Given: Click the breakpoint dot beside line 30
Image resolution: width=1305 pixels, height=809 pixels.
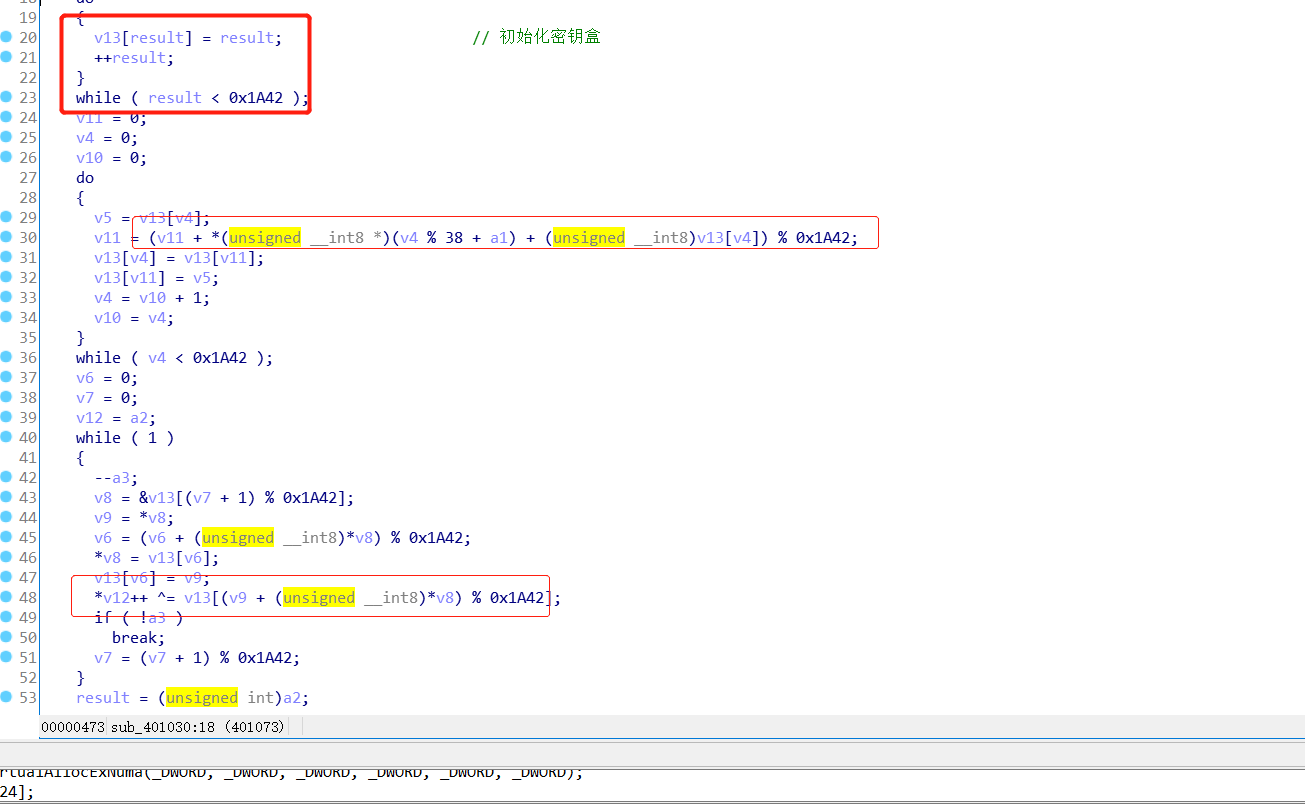Looking at the screenshot, I should tap(6, 237).
